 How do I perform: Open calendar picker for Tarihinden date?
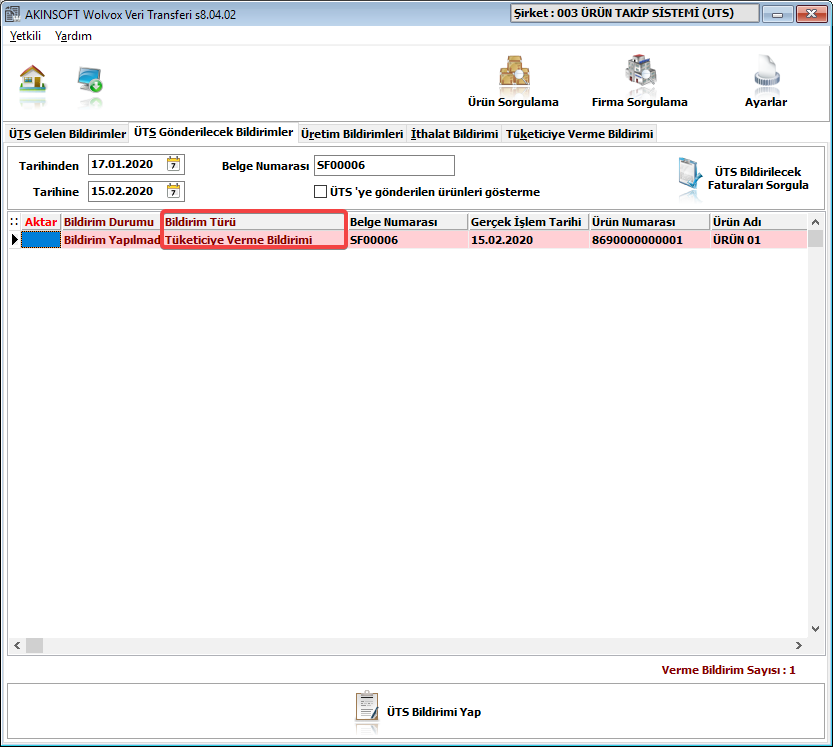(173, 164)
